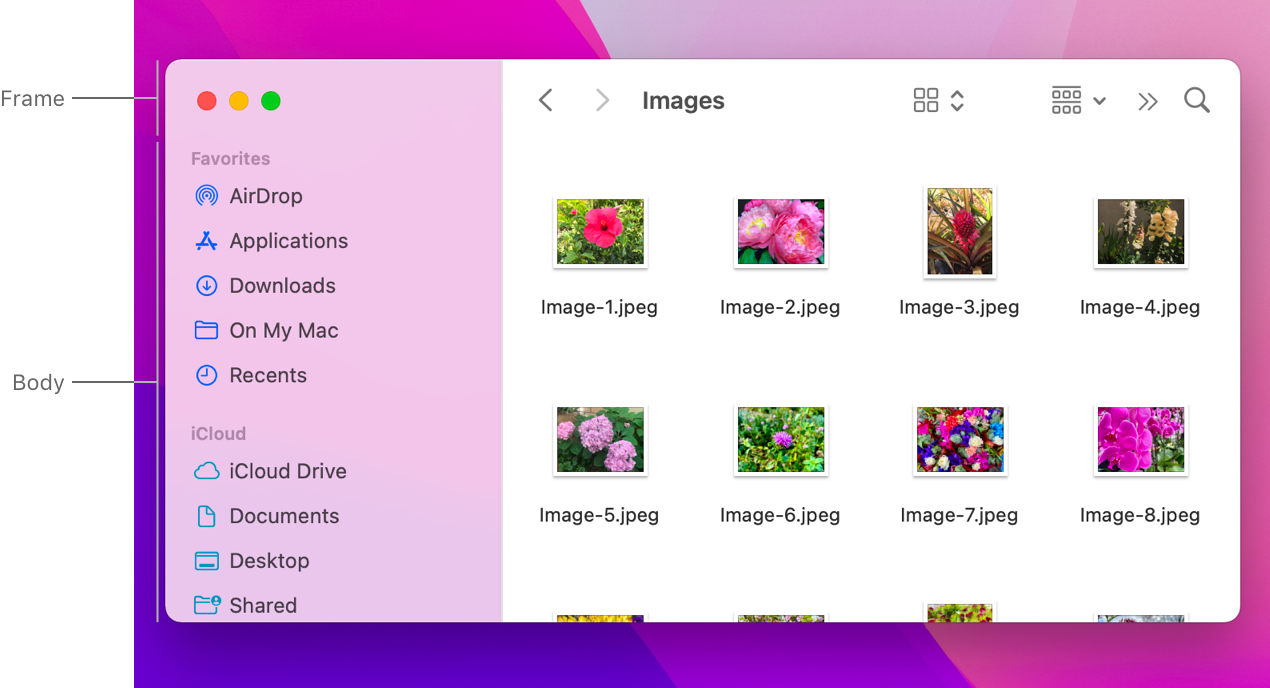Select the Image-4.jpeg thumbnail

click(x=1141, y=231)
